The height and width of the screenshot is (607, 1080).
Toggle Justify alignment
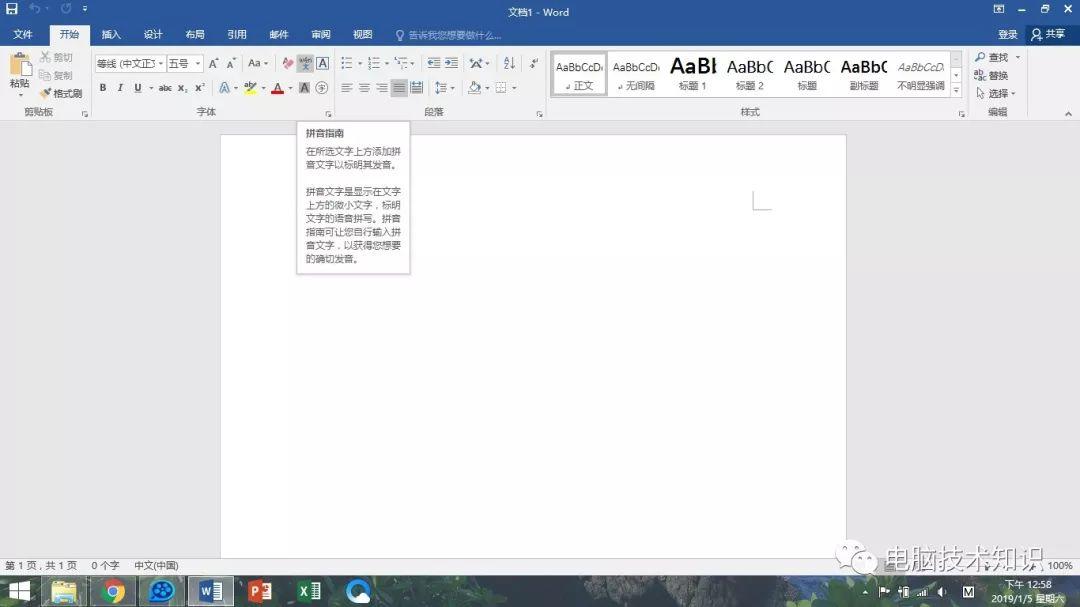point(399,88)
